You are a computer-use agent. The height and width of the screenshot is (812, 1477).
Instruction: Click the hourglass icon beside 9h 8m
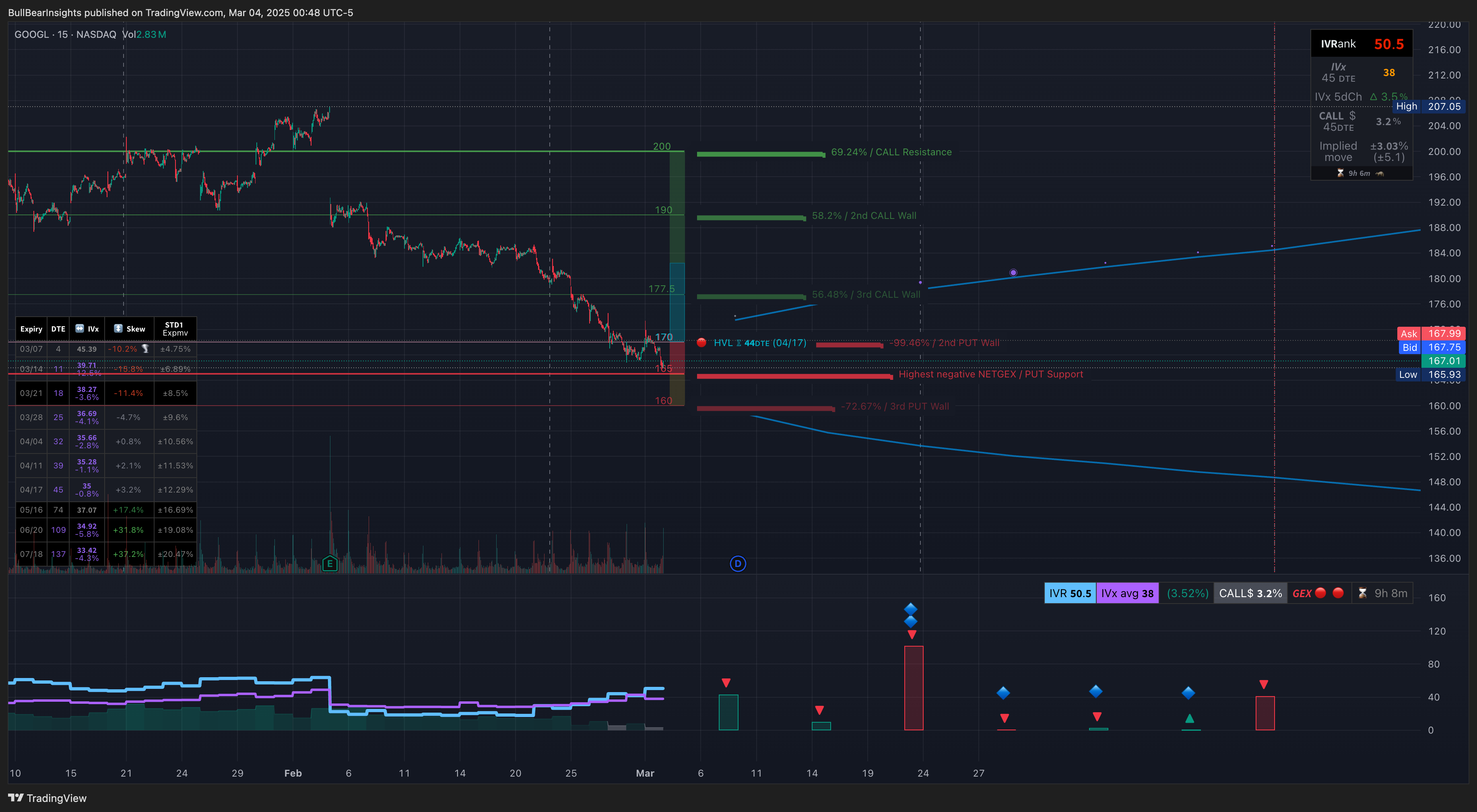point(1363,593)
